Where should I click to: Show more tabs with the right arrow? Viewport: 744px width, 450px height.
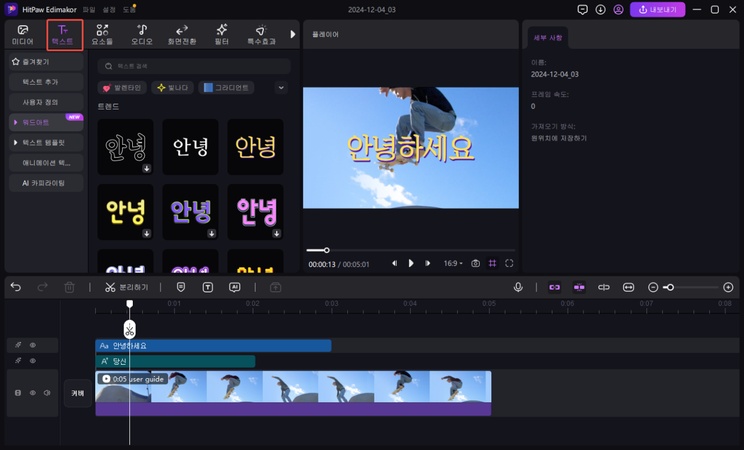293,34
